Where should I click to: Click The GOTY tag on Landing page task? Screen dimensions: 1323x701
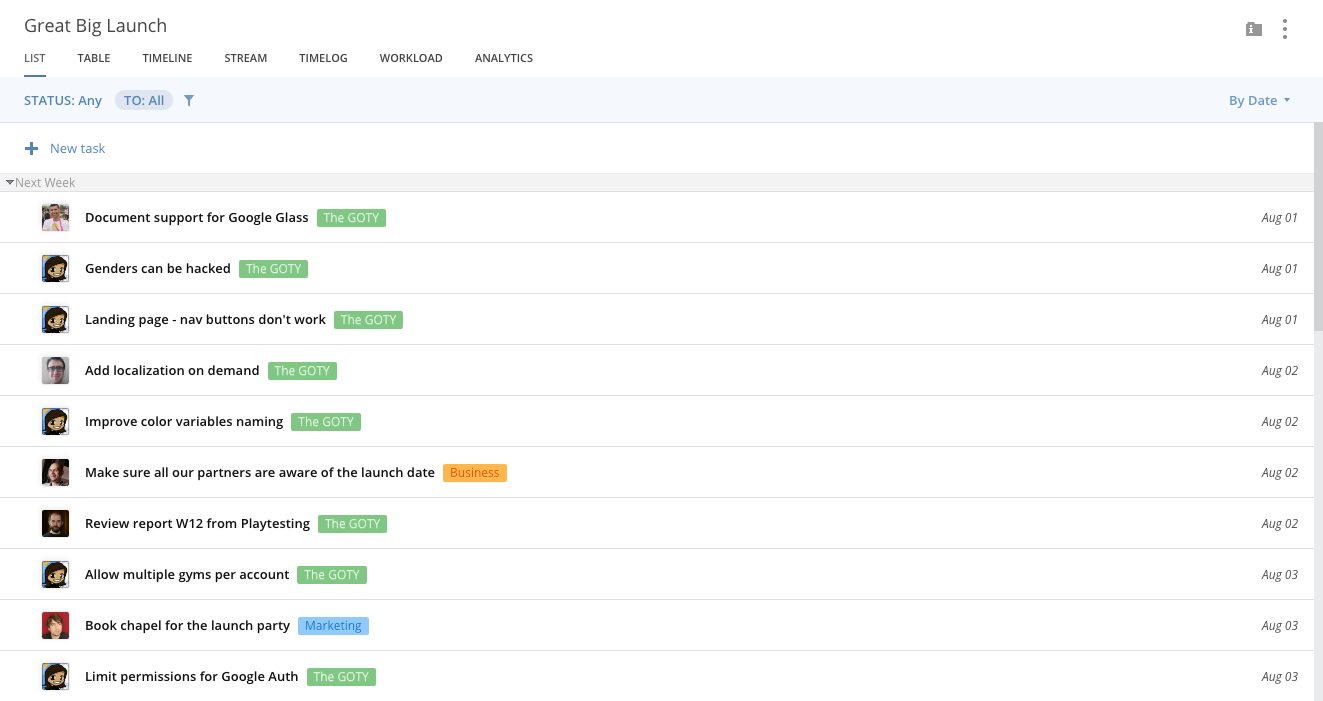pos(369,319)
